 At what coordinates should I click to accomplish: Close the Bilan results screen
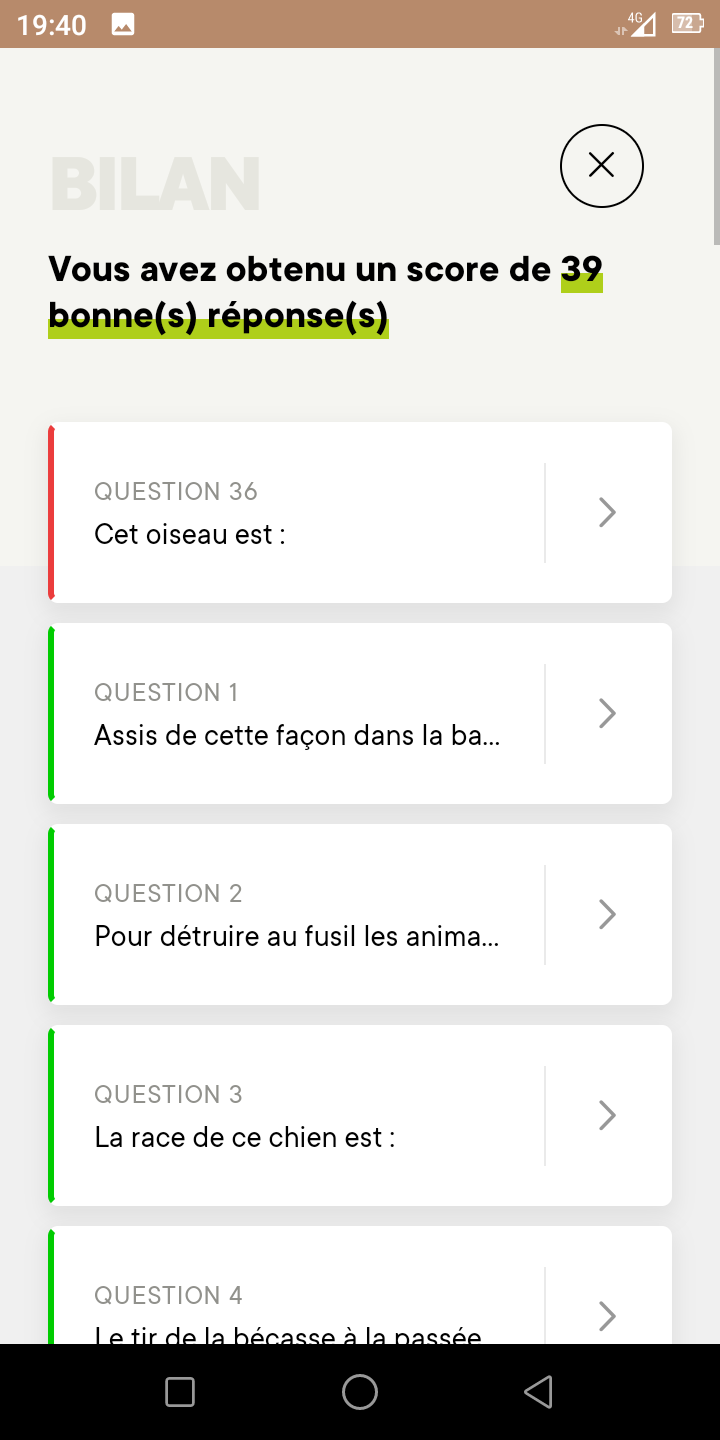coord(601,166)
